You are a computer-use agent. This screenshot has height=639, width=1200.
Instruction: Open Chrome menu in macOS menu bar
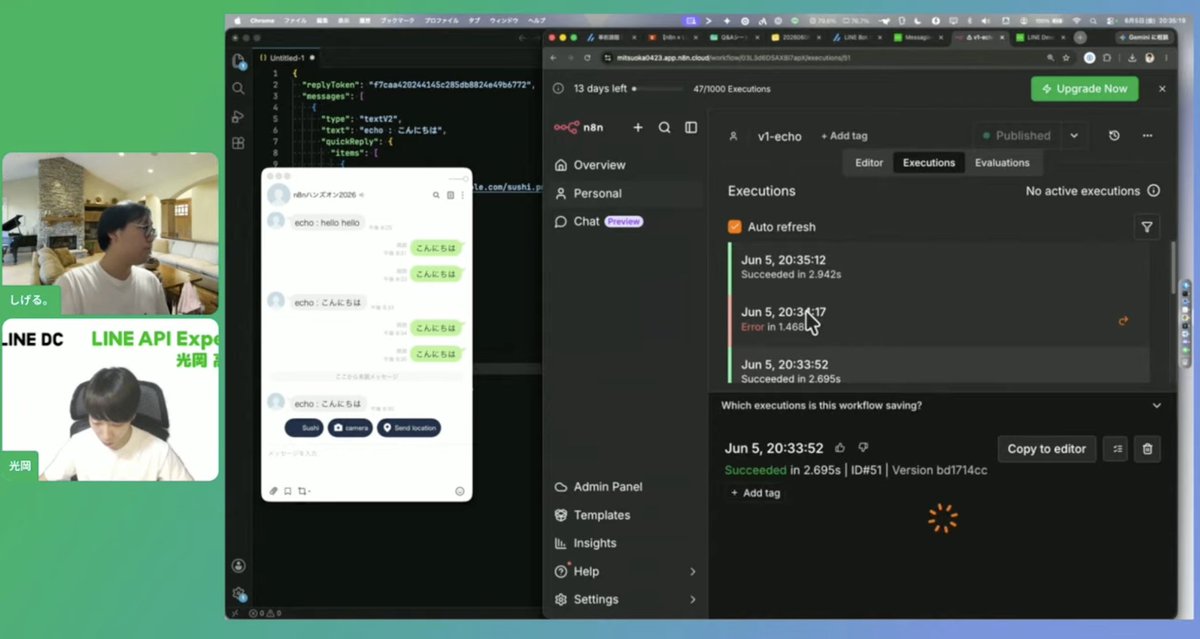(x=262, y=20)
